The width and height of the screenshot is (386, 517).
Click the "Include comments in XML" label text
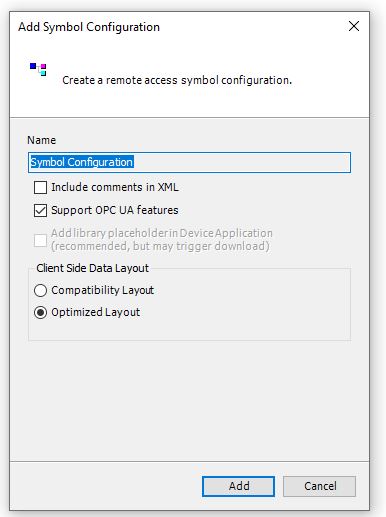click(x=115, y=187)
